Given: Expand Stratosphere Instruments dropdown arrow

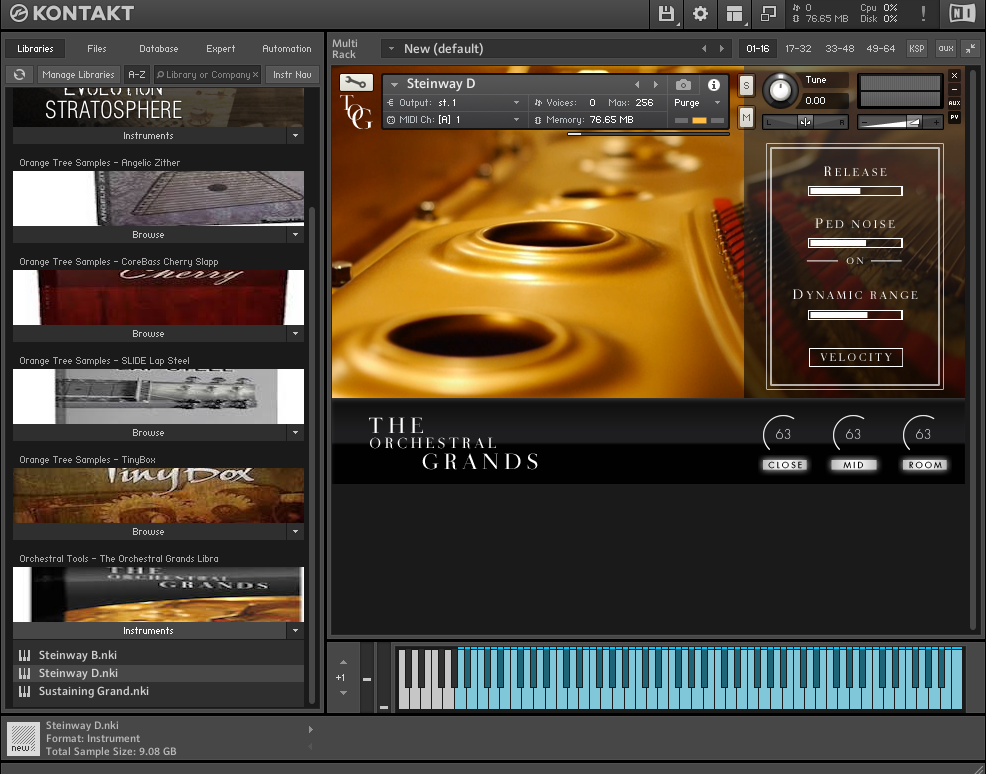Looking at the screenshot, I should click(296, 135).
